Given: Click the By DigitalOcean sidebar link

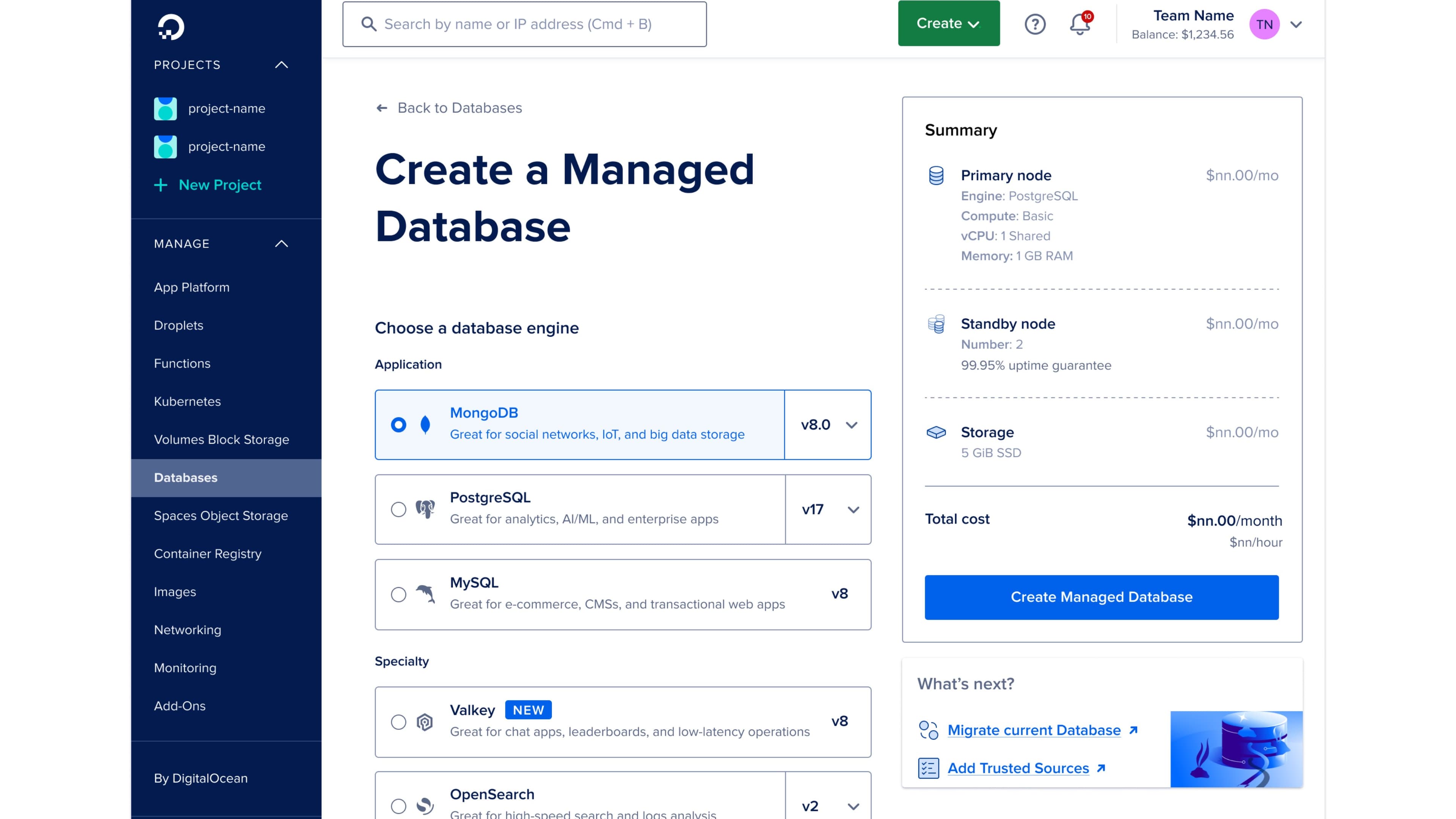Looking at the screenshot, I should pos(201,778).
